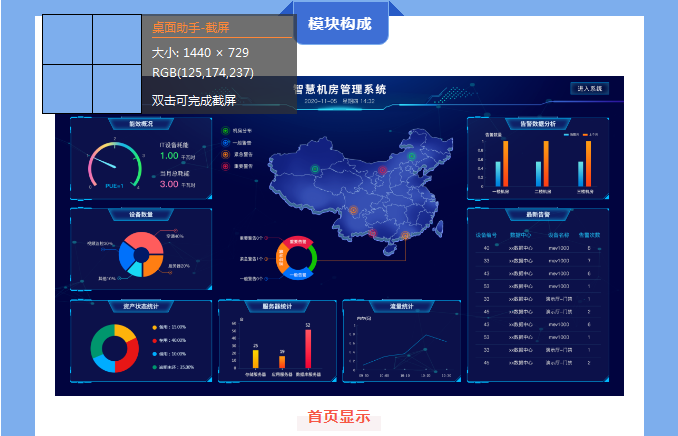The height and width of the screenshot is (436, 678).
Task: Click the green 机房分布 legend icon
Action: [x=225, y=131]
